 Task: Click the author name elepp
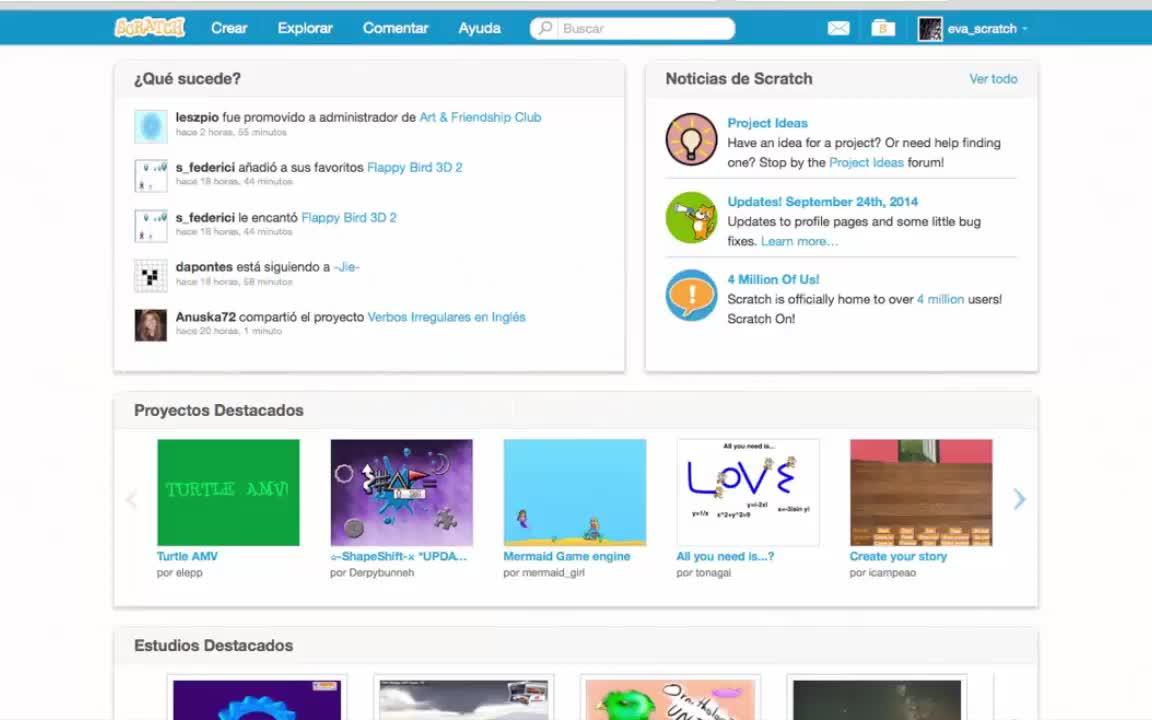coord(187,572)
